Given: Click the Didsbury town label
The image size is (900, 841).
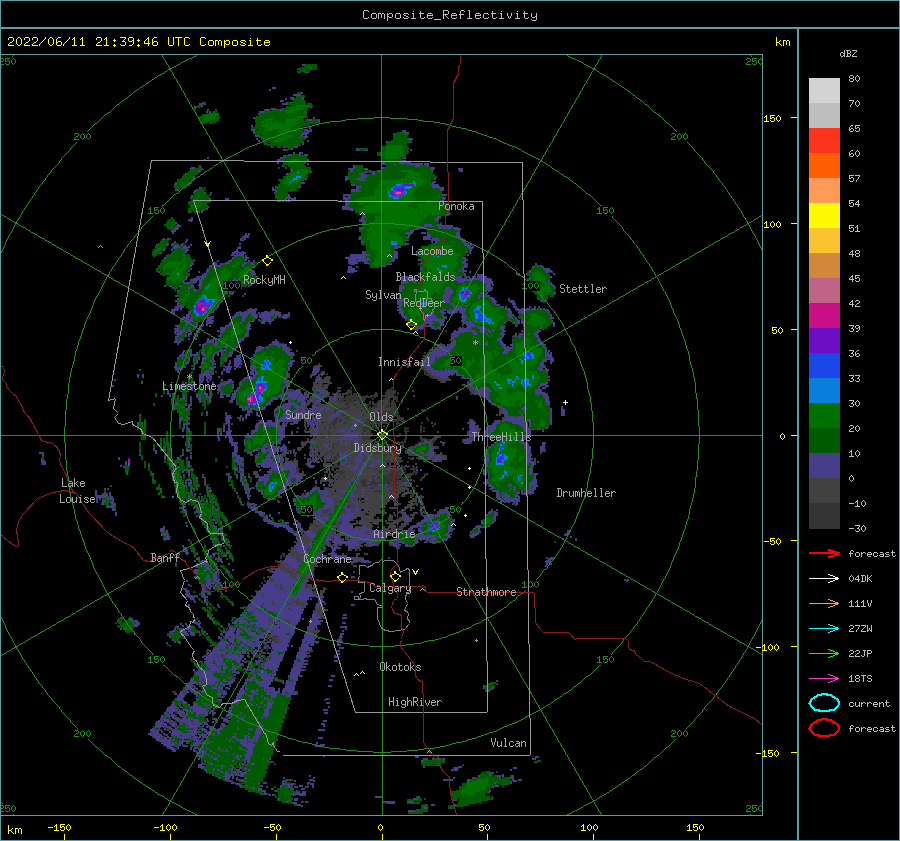Looking at the screenshot, I should (378, 448).
